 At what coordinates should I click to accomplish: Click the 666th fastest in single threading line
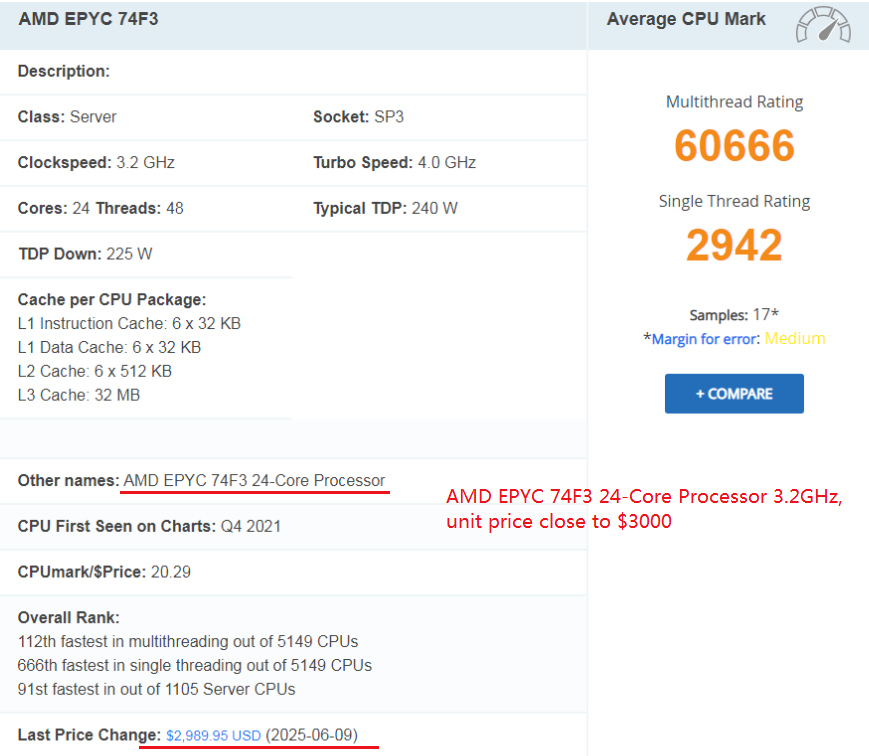click(195, 665)
